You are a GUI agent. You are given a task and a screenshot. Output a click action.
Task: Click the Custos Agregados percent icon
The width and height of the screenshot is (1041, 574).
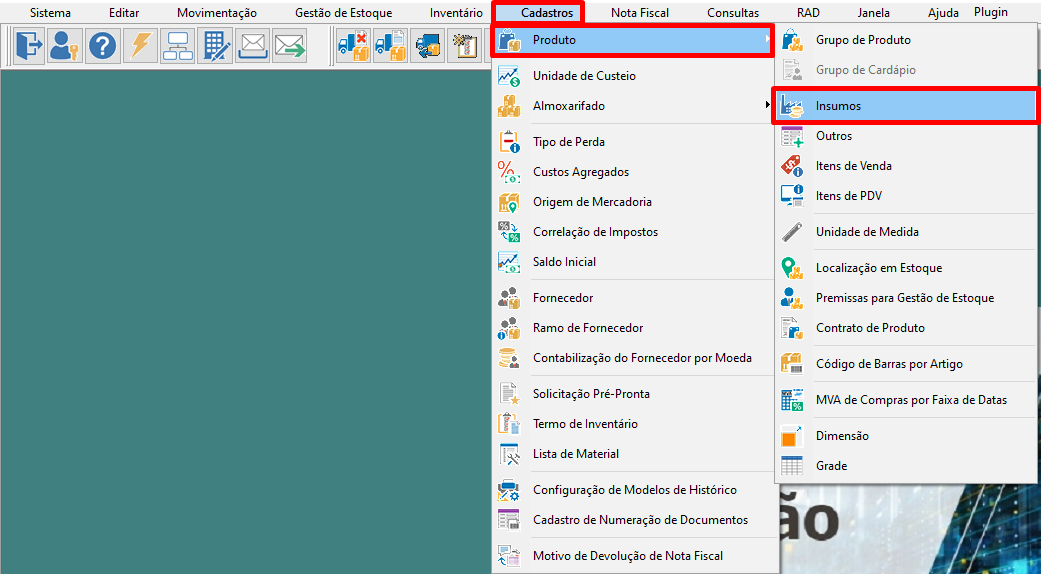coord(509,171)
